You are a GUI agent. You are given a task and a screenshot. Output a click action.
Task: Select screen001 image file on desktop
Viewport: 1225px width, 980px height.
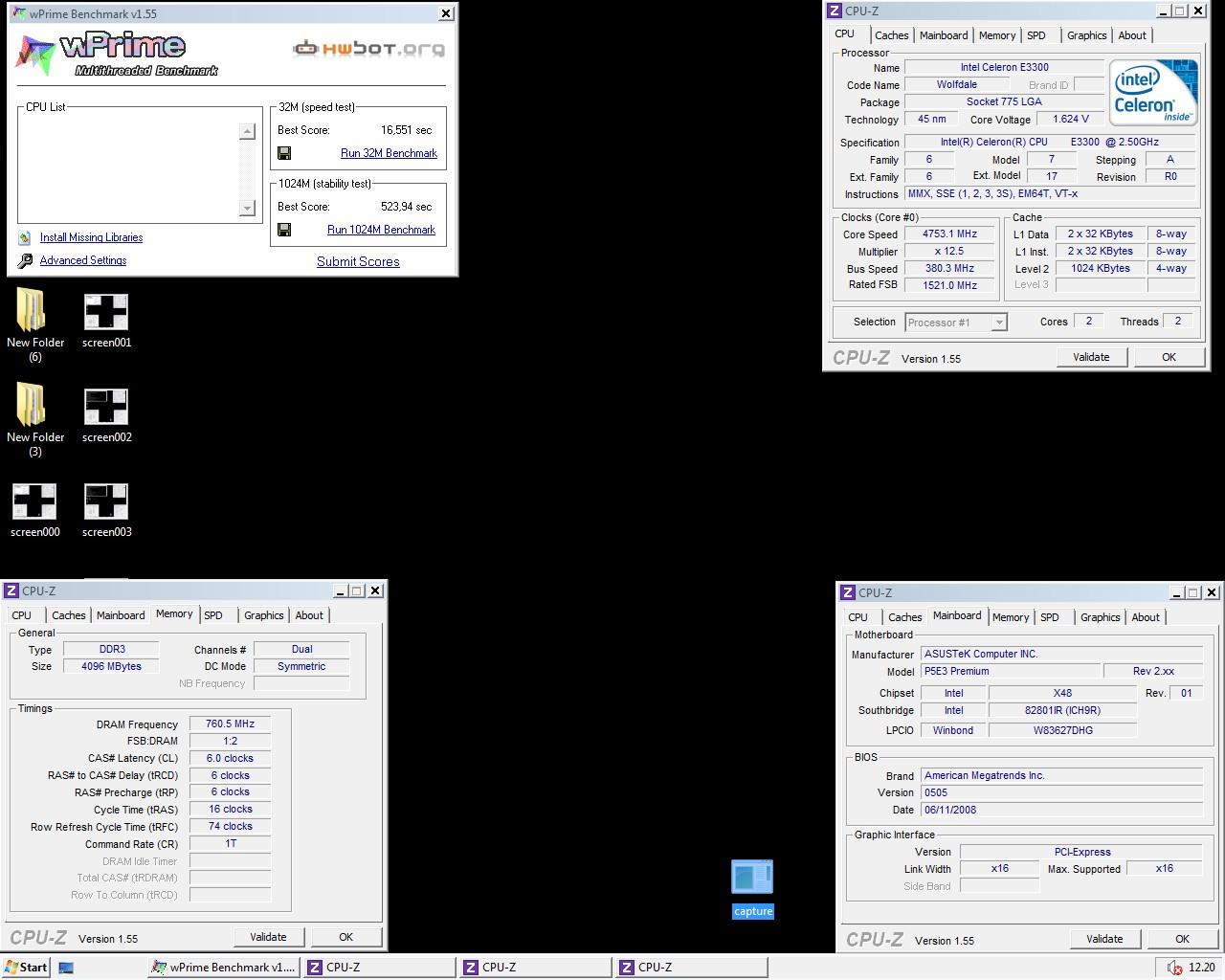pos(106,322)
